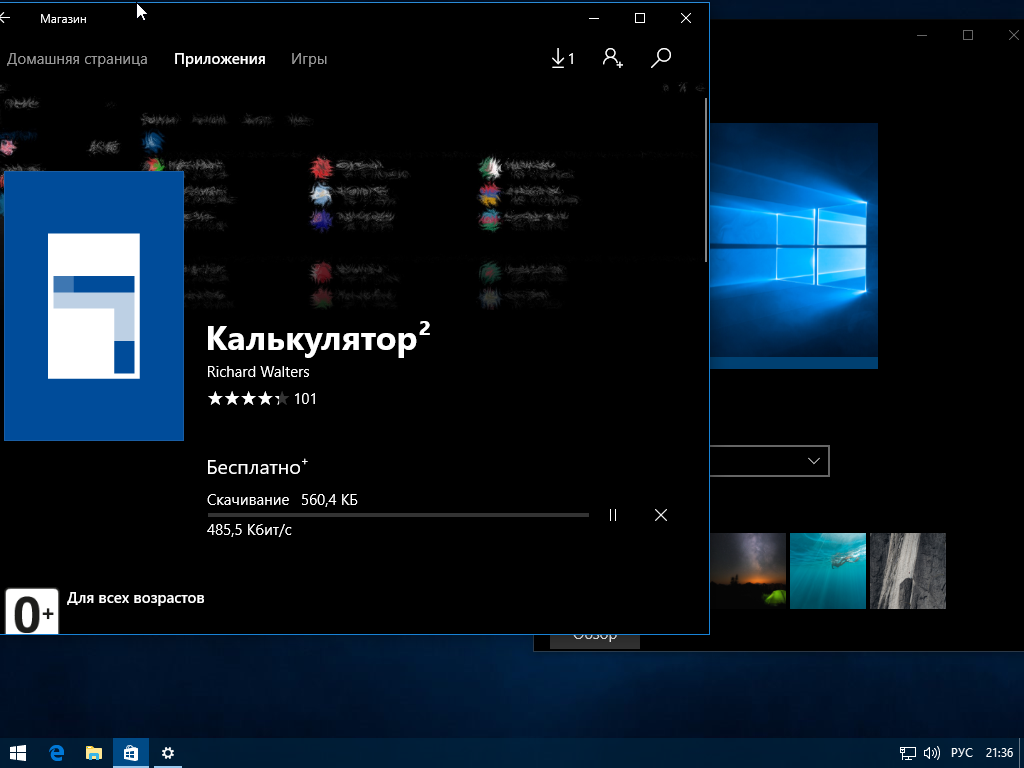Select the Приложения tab

[x=219, y=59]
